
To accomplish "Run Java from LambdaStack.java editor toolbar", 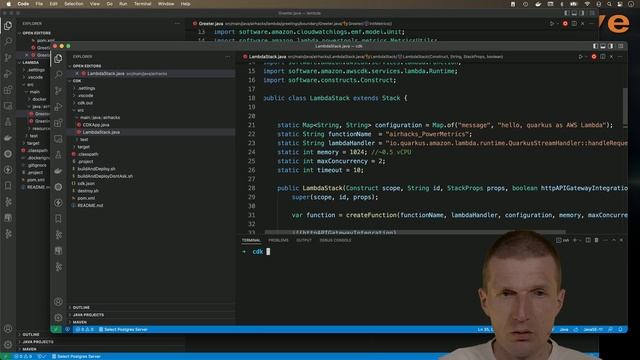I will click(x=580, y=57).
